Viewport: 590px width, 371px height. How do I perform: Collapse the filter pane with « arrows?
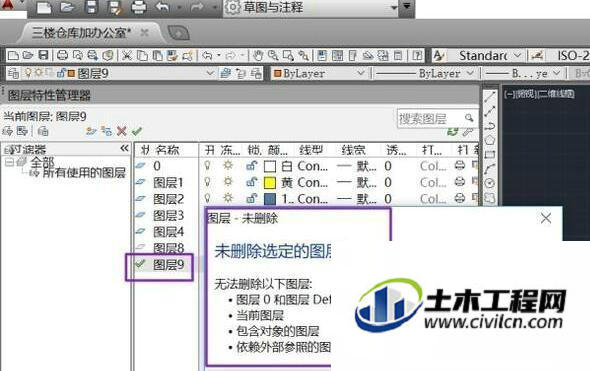pyautogui.click(x=124, y=149)
